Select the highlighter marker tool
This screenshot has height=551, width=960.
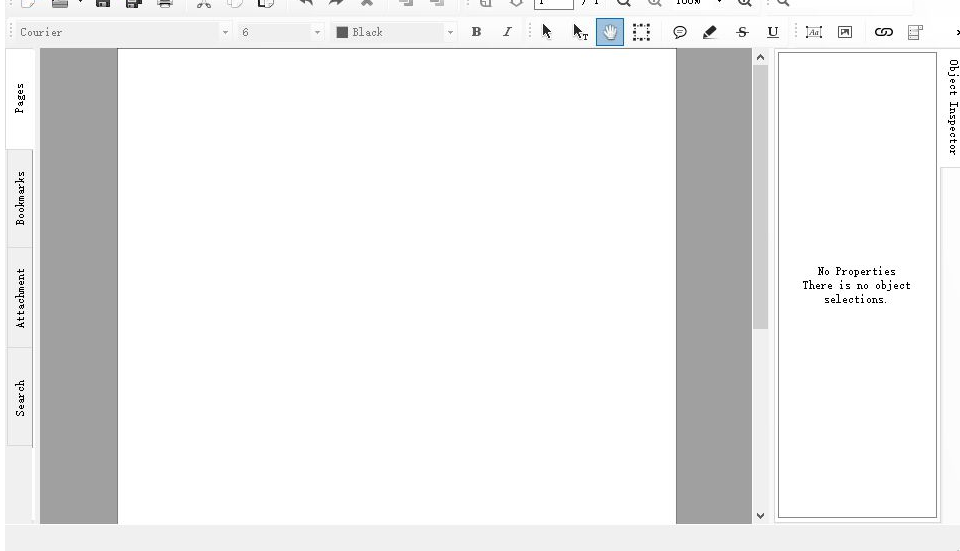[710, 32]
